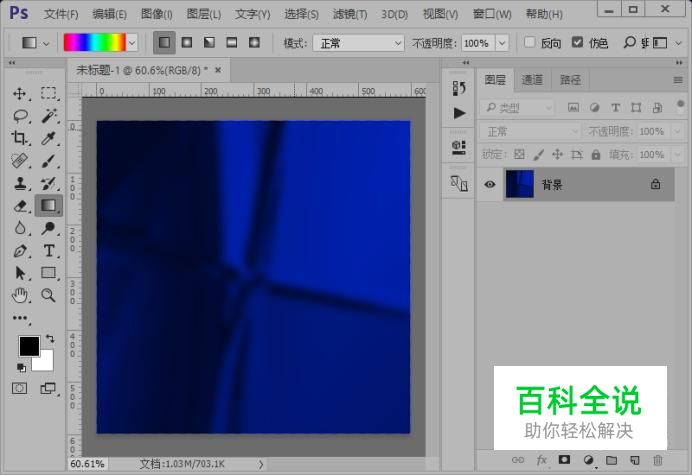Add a layer mask
692x475 pixels.
coord(564,460)
